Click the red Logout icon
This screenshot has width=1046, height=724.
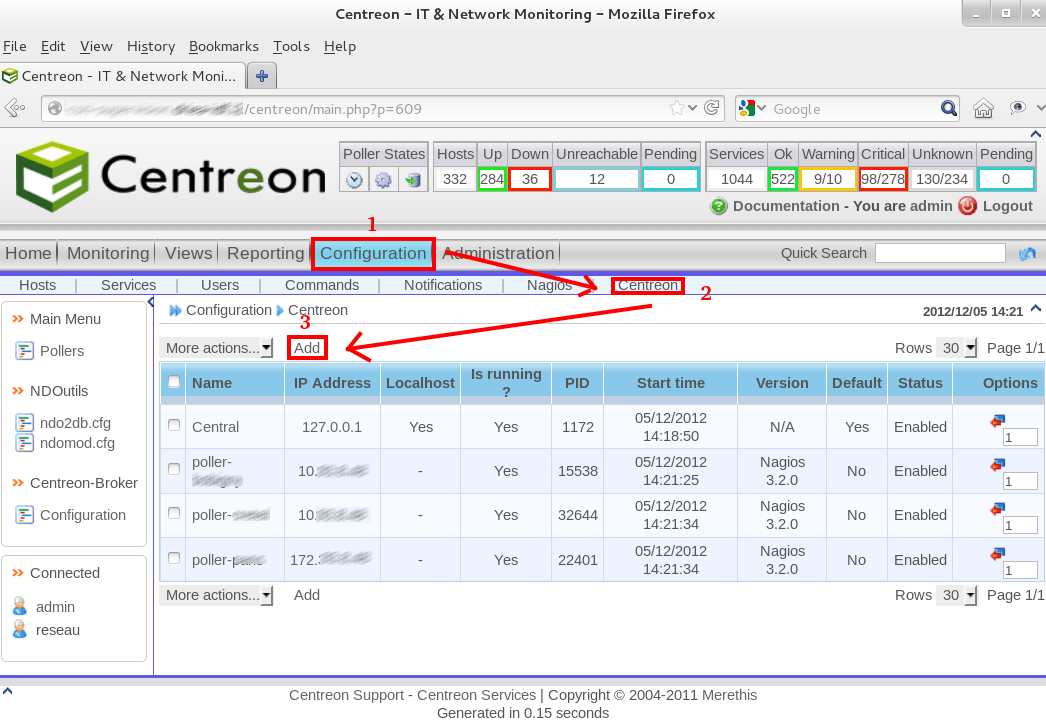967,206
